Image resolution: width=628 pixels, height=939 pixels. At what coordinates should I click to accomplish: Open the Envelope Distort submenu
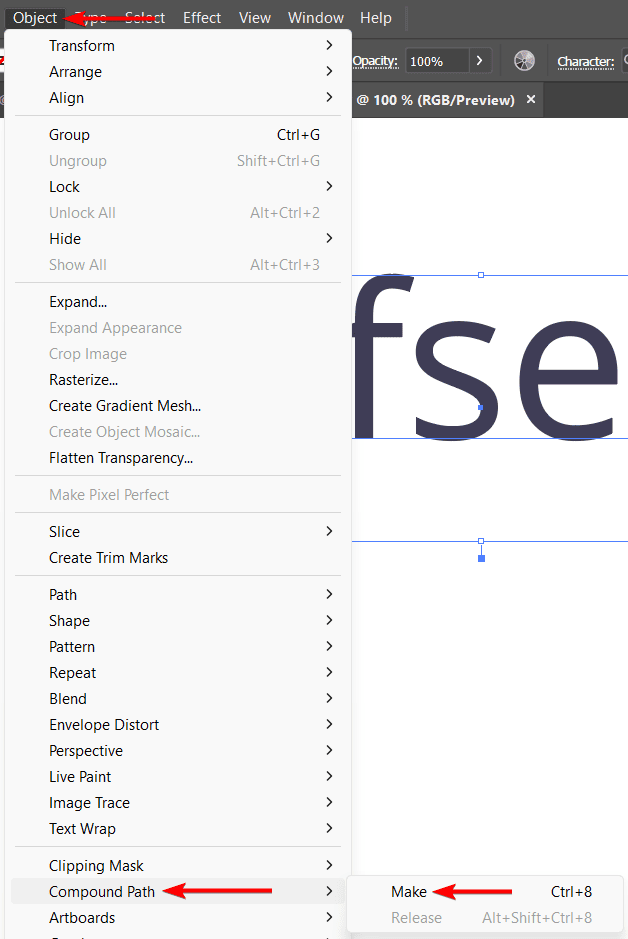coord(104,725)
